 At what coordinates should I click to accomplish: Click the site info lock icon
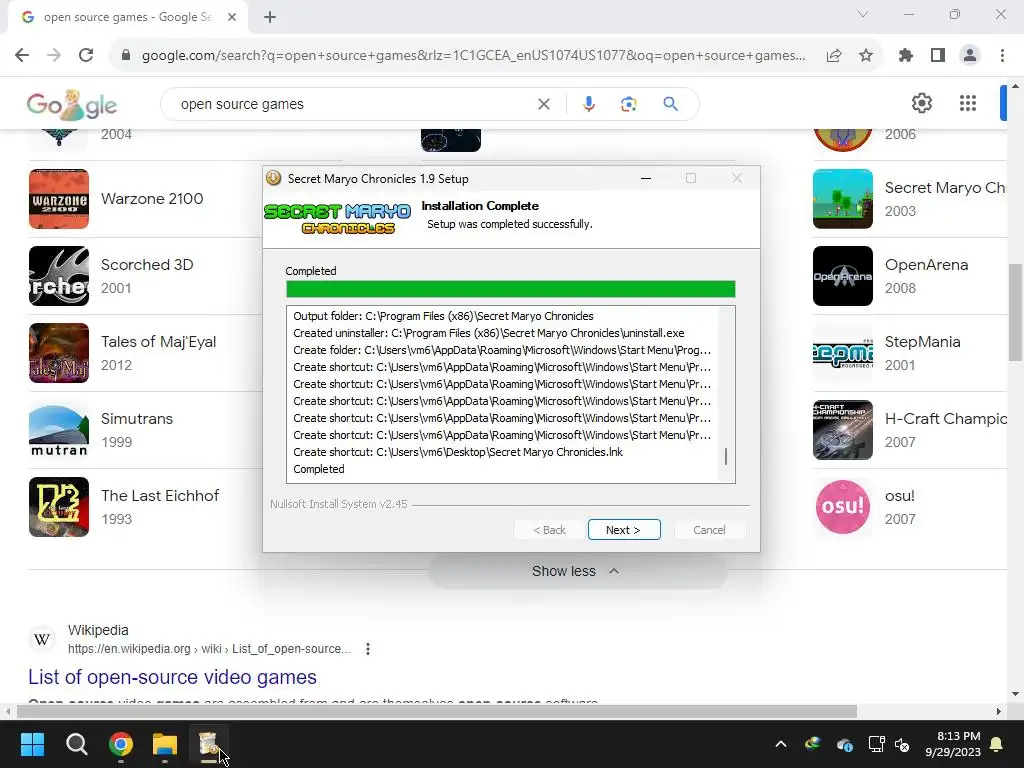point(126,56)
